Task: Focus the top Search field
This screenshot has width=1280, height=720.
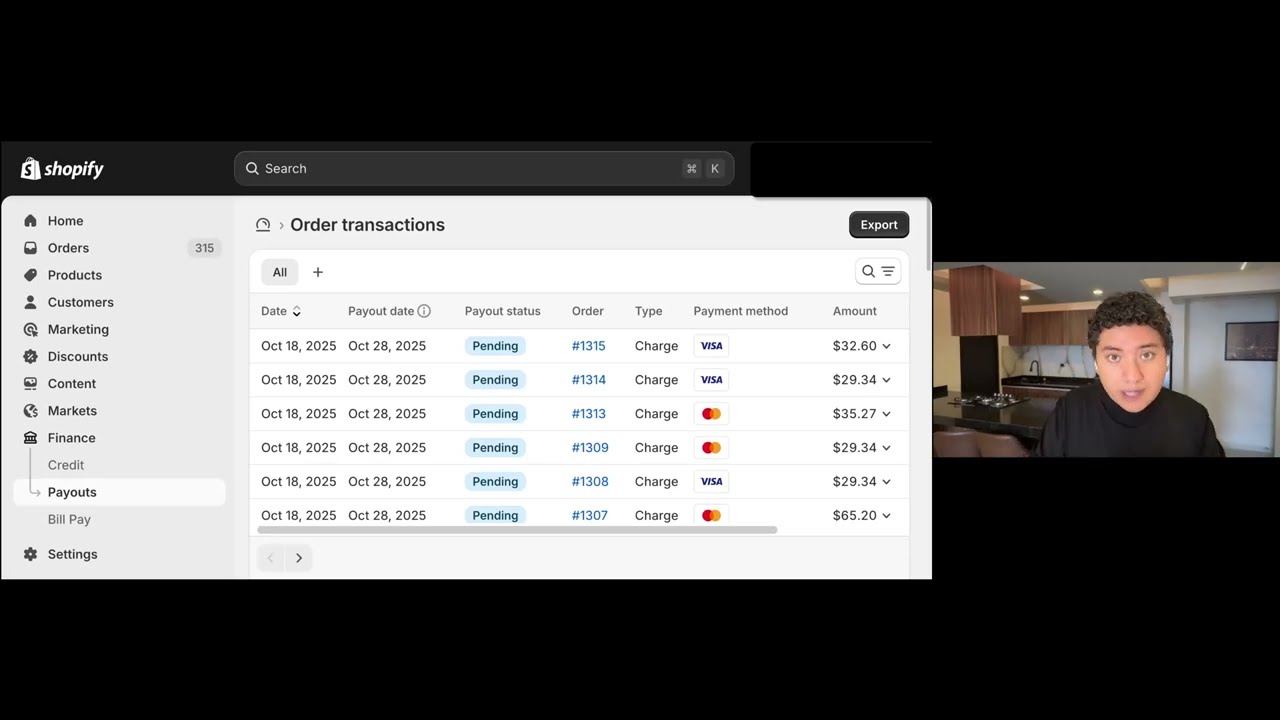Action: (484, 169)
